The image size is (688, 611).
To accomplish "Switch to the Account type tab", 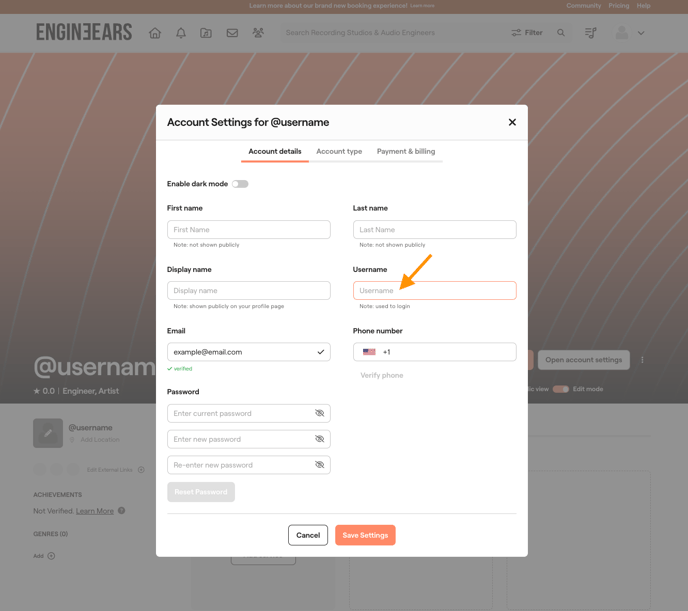I will [339, 152].
